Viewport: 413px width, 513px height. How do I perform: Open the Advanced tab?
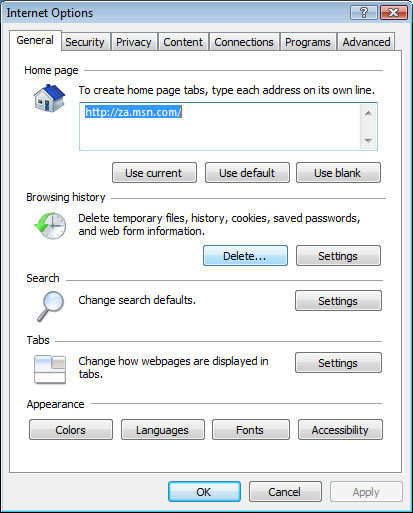pos(366,42)
